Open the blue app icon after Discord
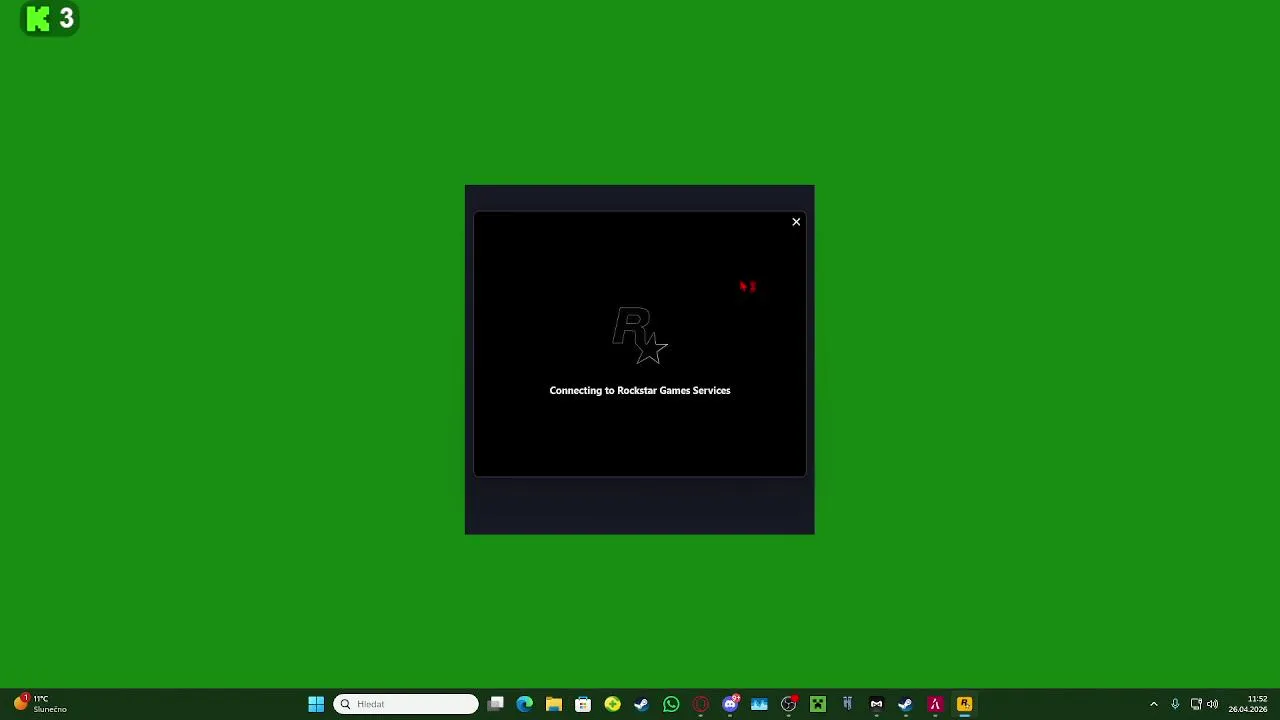 [x=759, y=704]
